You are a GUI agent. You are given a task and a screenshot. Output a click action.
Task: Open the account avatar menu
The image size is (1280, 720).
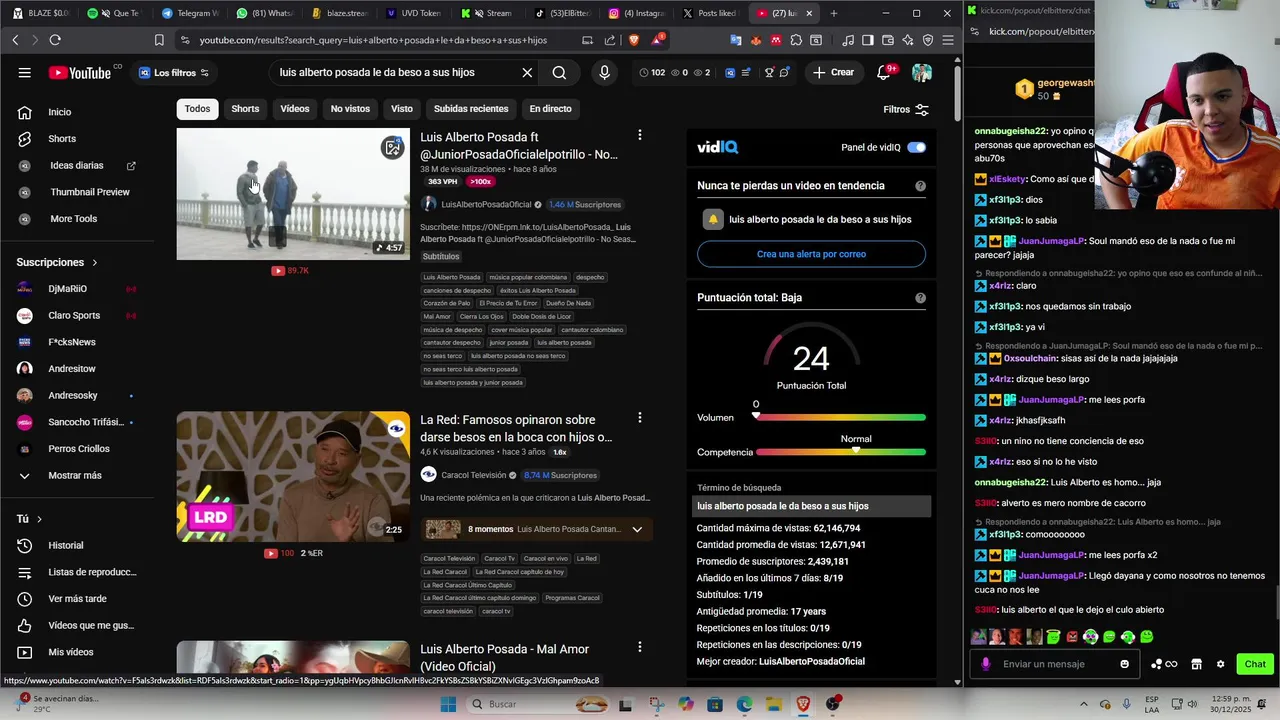tap(922, 72)
